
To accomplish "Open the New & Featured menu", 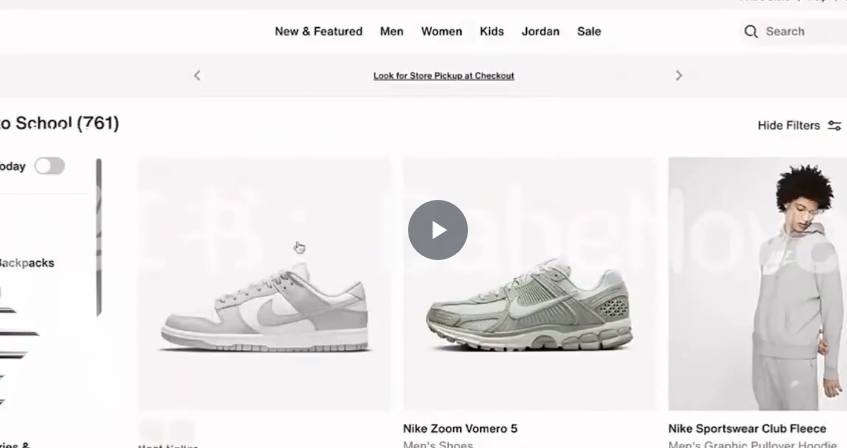I will tap(319, 31).
